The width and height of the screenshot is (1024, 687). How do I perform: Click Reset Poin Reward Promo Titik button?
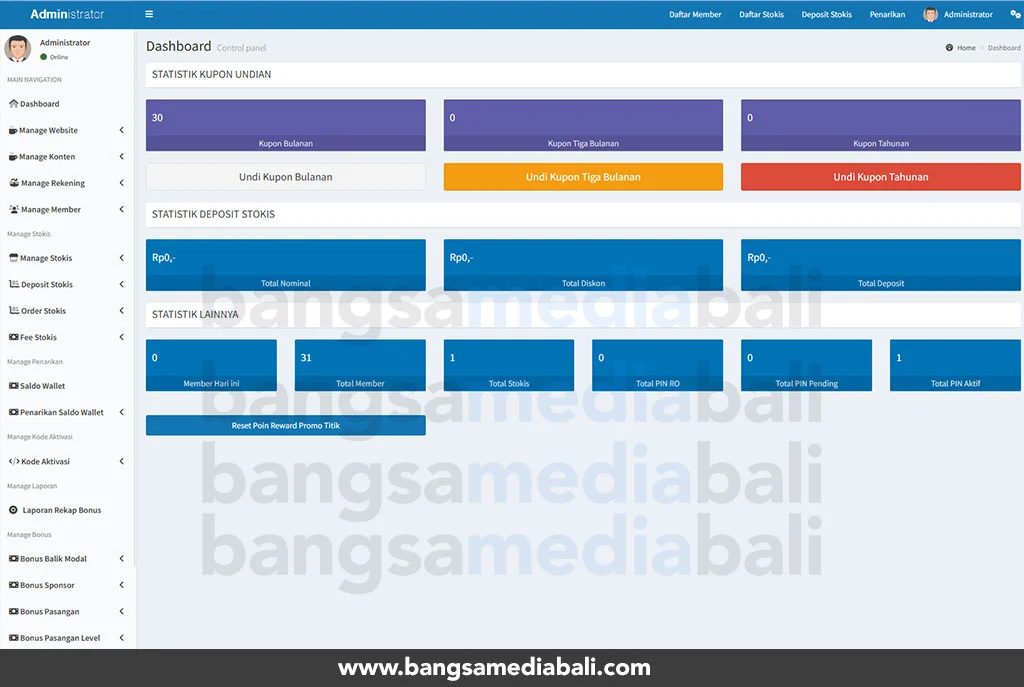(285, 425)
